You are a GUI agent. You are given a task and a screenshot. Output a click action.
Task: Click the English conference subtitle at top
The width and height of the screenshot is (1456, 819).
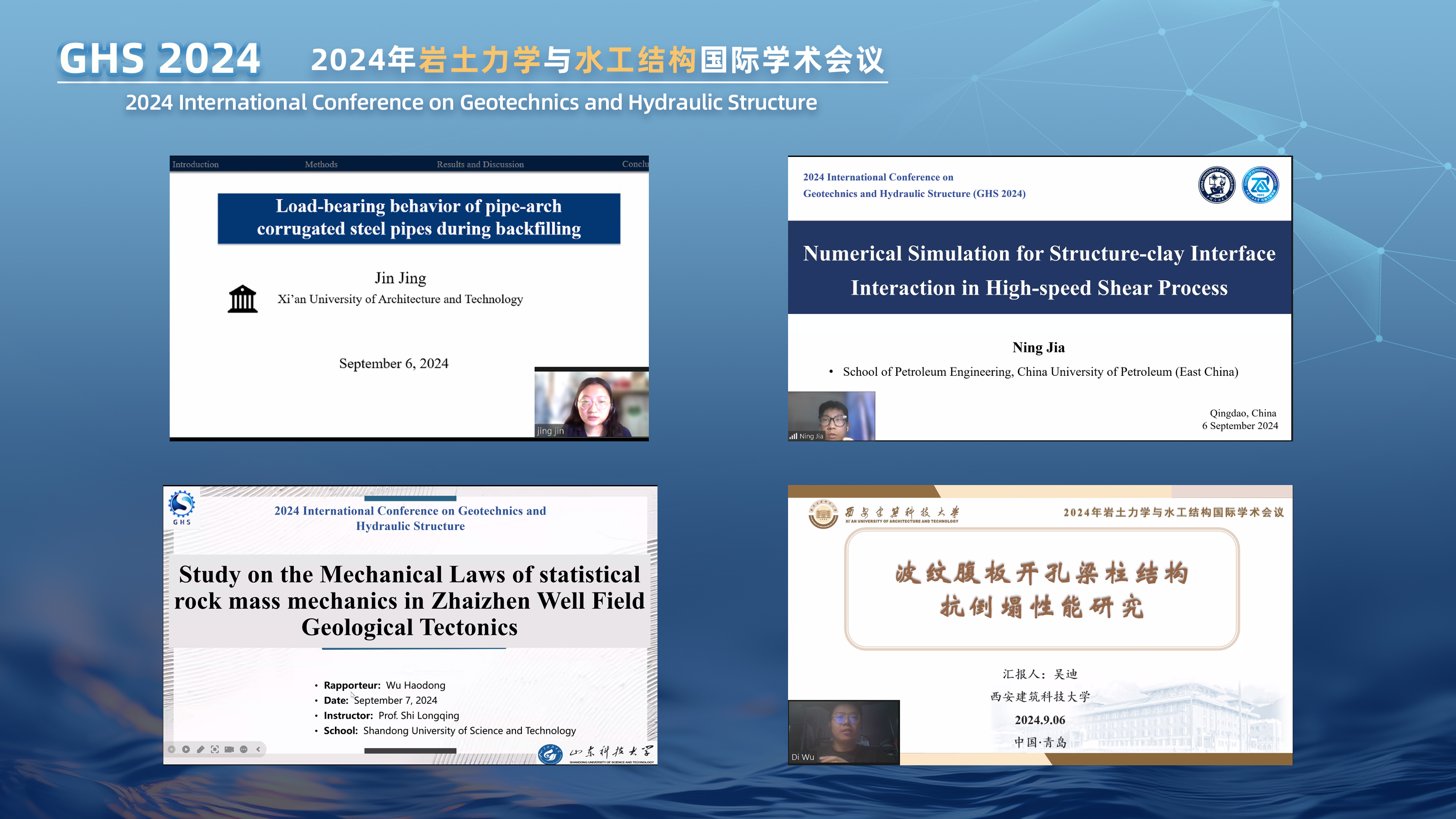(471, 102)
